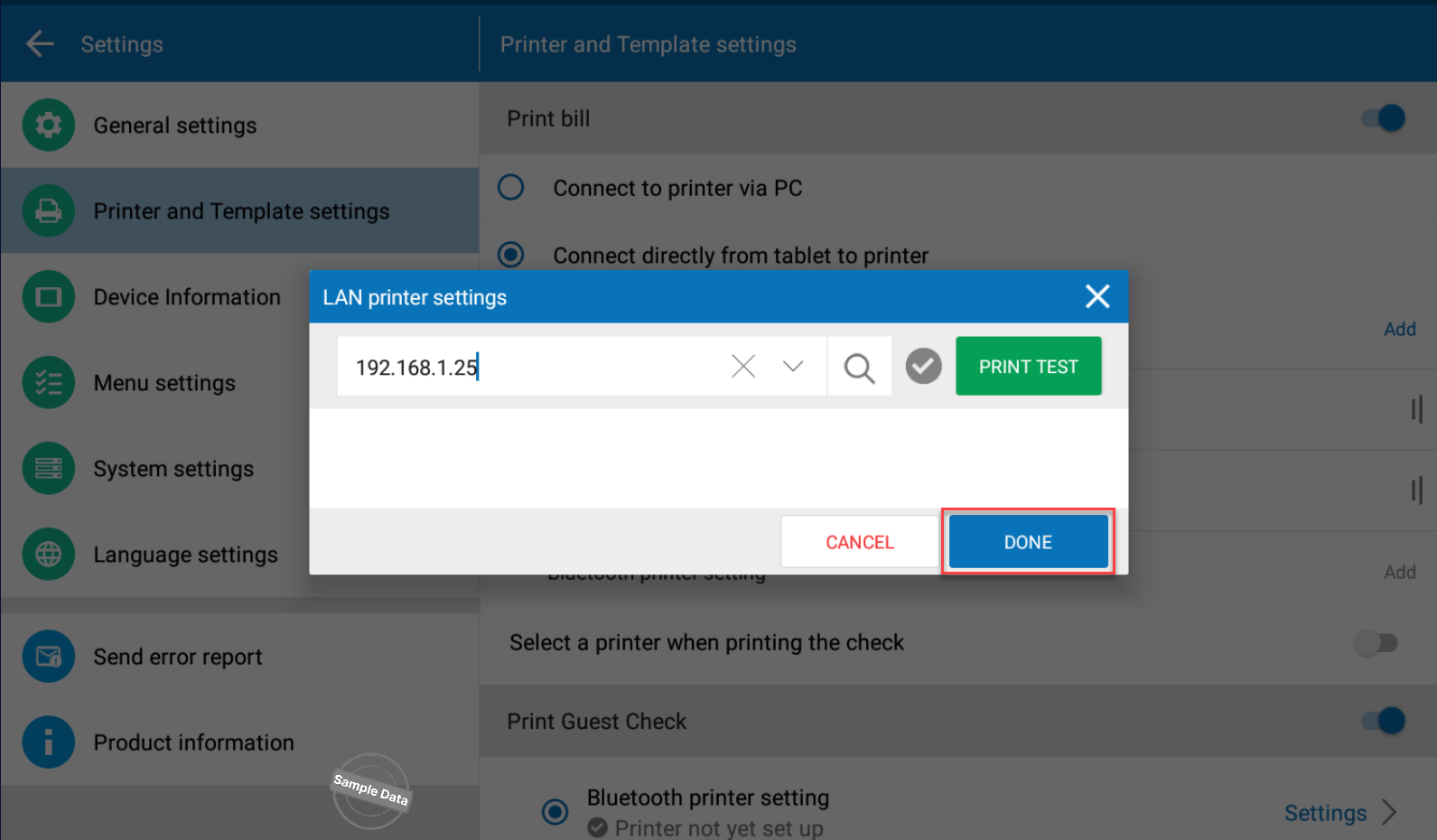Search for LAN printers with magnifier
The image size is (1437, 840).
(x=859, y=367)
